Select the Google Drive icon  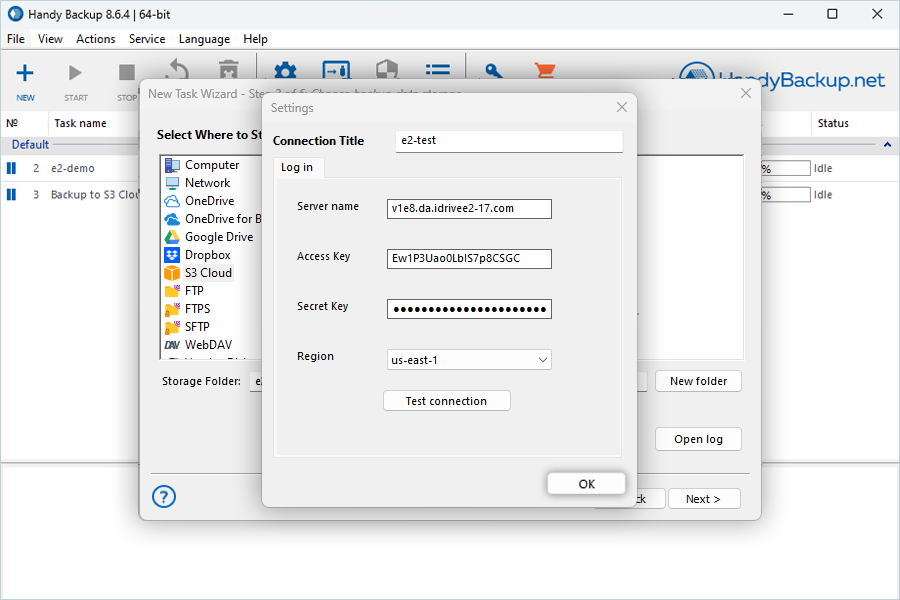[172, 237]
